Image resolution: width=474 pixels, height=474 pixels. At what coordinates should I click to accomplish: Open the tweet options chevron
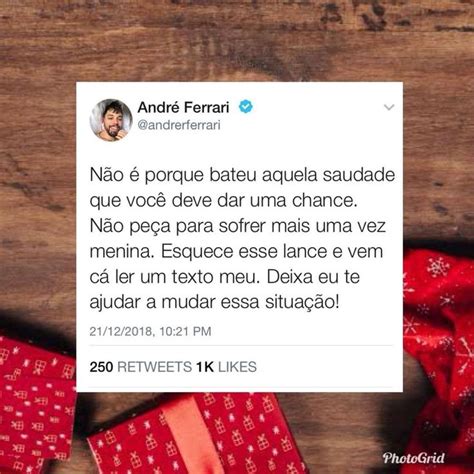pyautogui.click(x=389, y=107)
